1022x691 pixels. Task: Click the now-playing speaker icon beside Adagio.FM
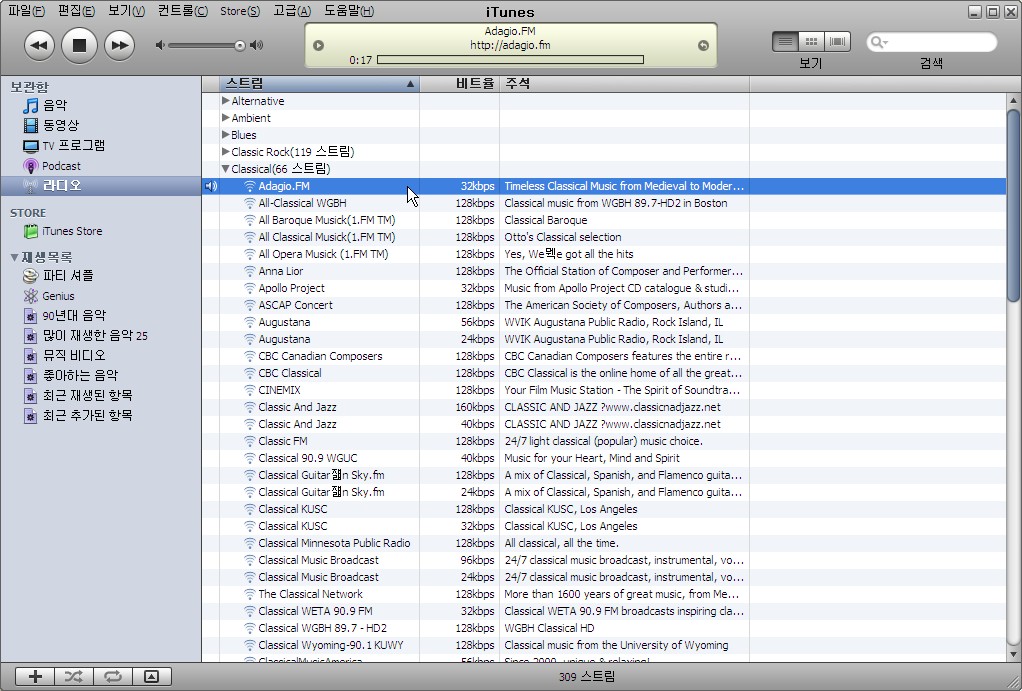tap(211, 186)
